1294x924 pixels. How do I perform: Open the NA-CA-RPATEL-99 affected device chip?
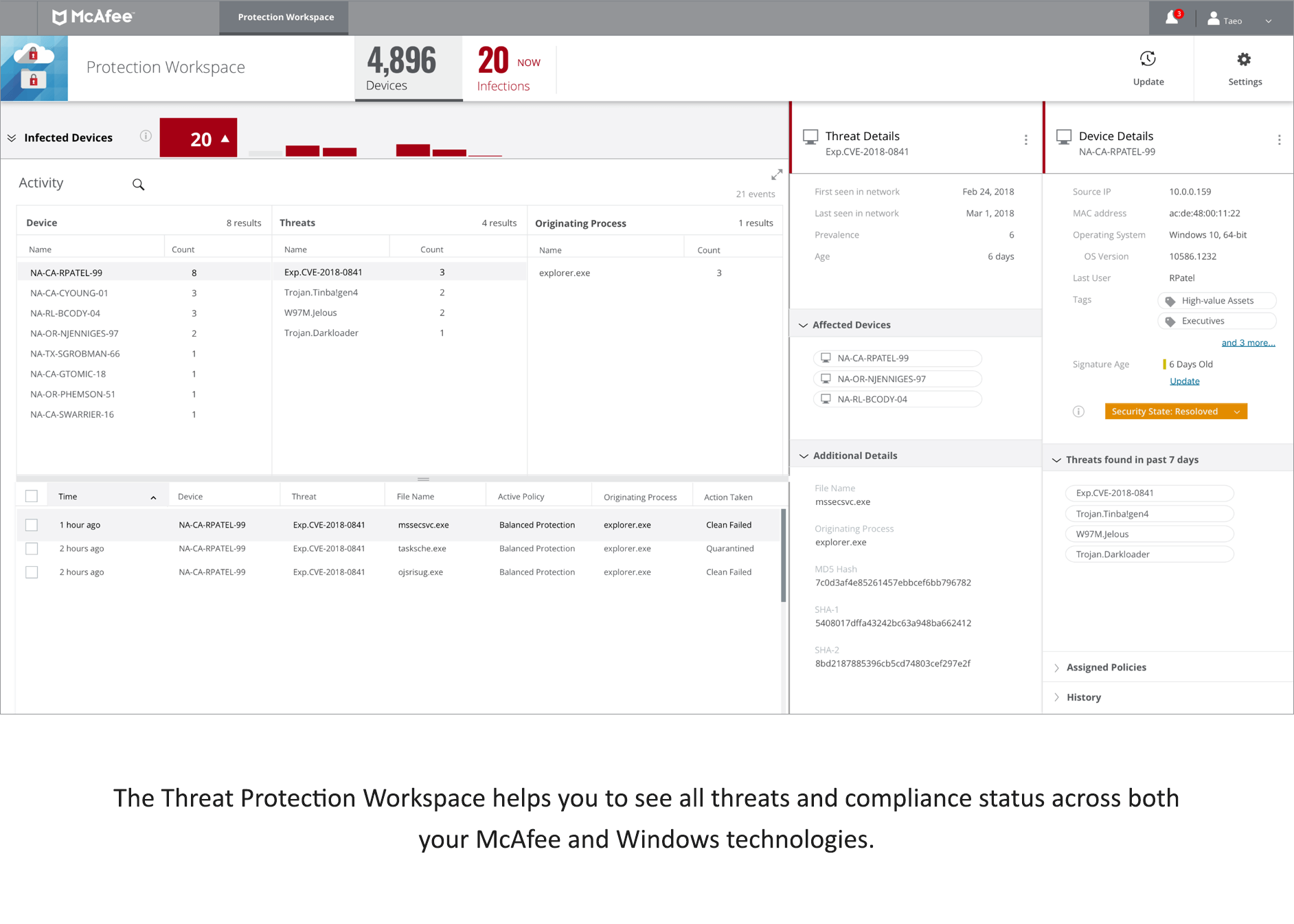897,358
